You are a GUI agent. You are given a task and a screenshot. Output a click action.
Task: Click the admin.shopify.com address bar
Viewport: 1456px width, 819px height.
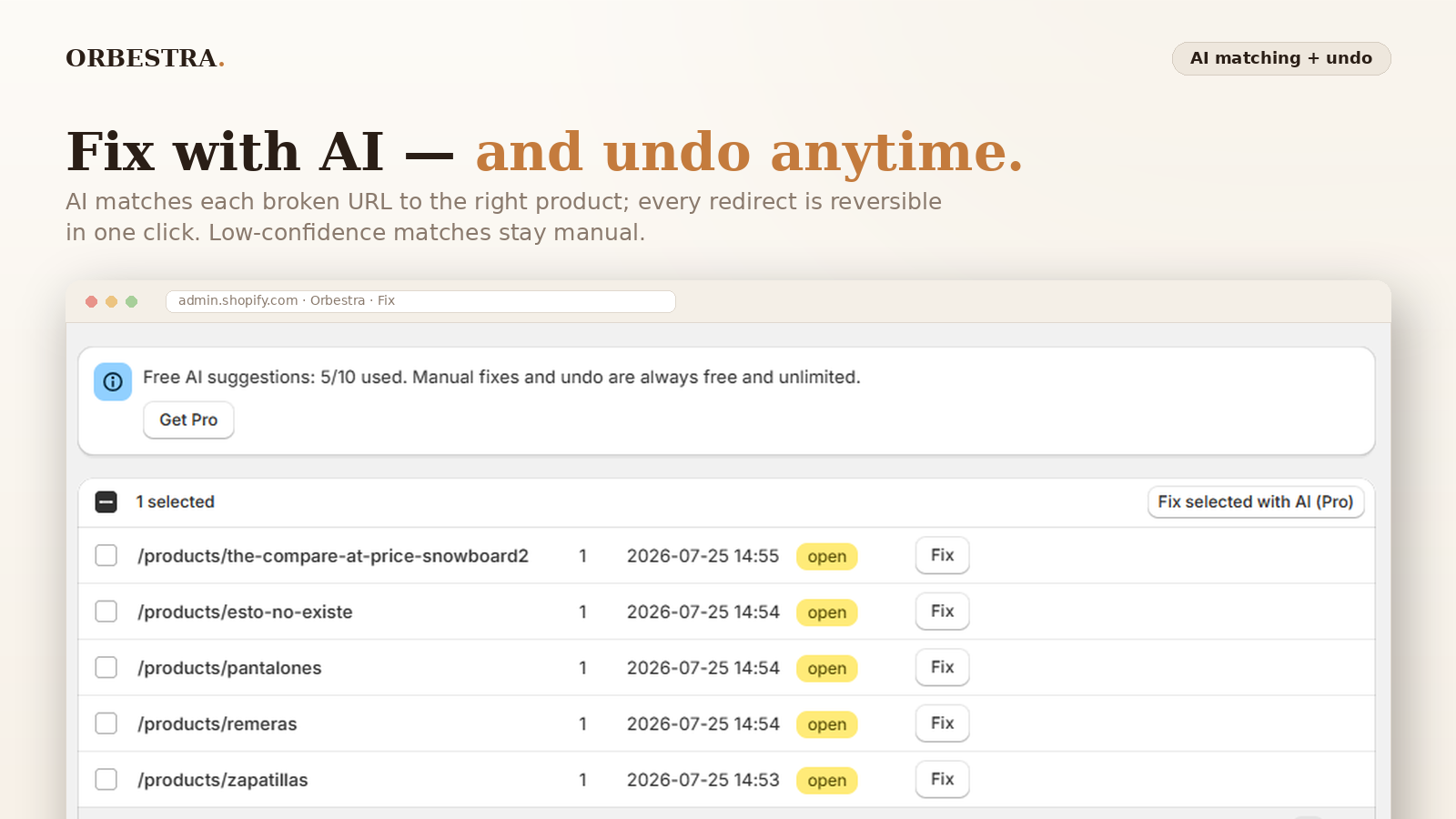click(x=420, y=301)
